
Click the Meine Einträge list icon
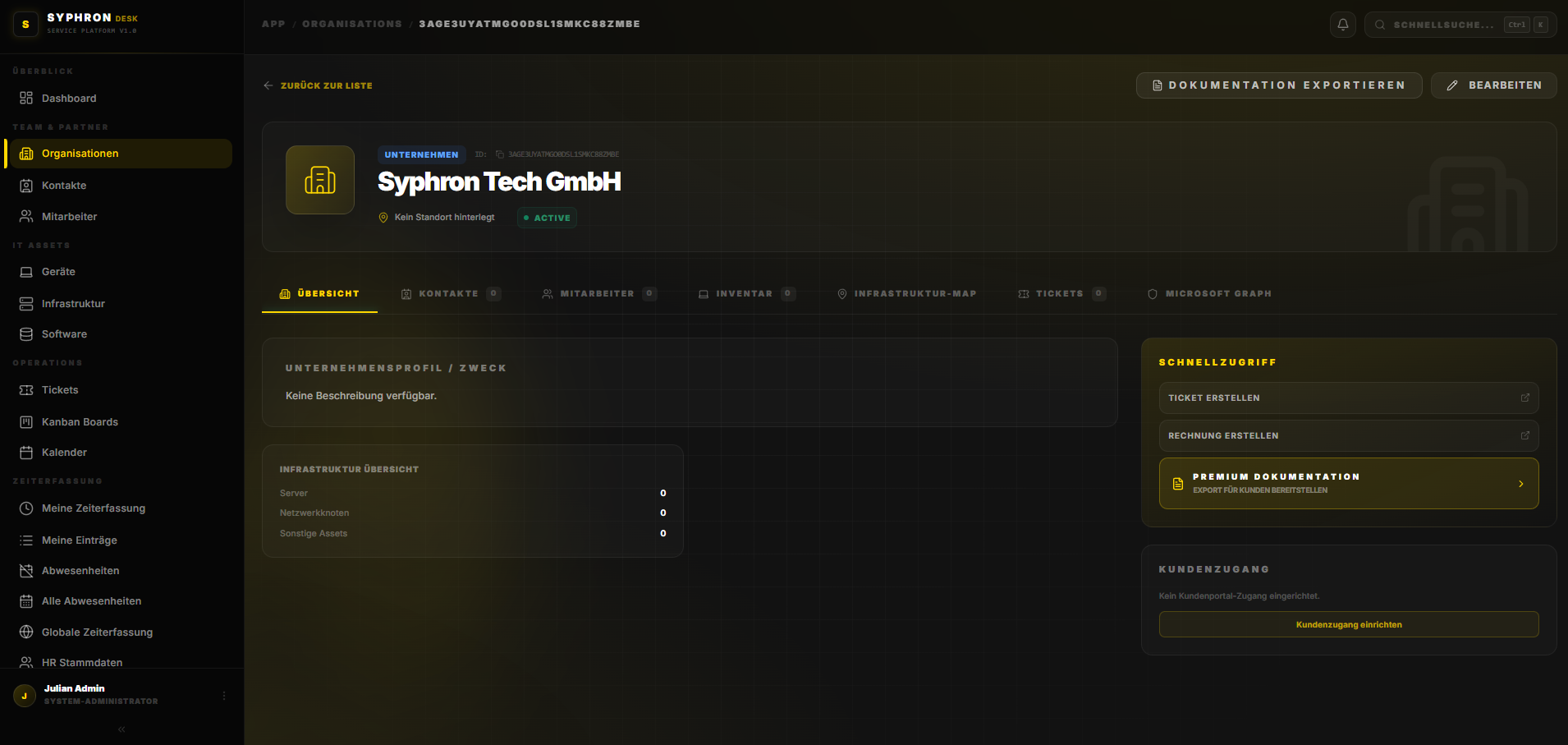(x=26, y=540)
